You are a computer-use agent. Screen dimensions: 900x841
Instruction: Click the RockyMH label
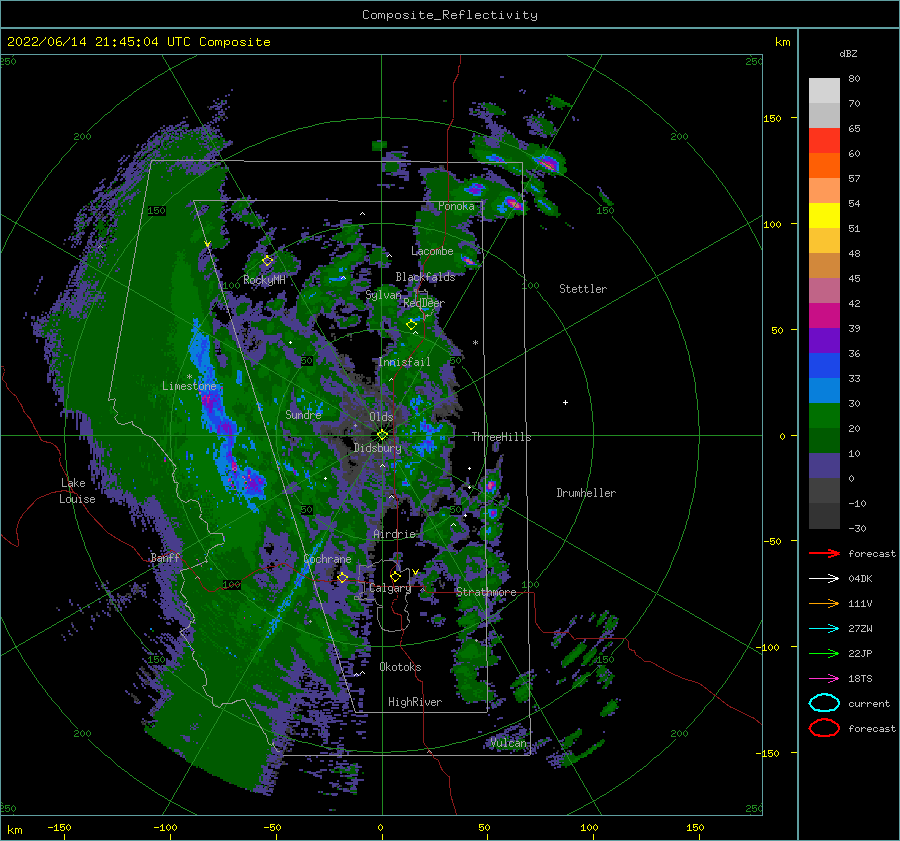click(264, 280)
